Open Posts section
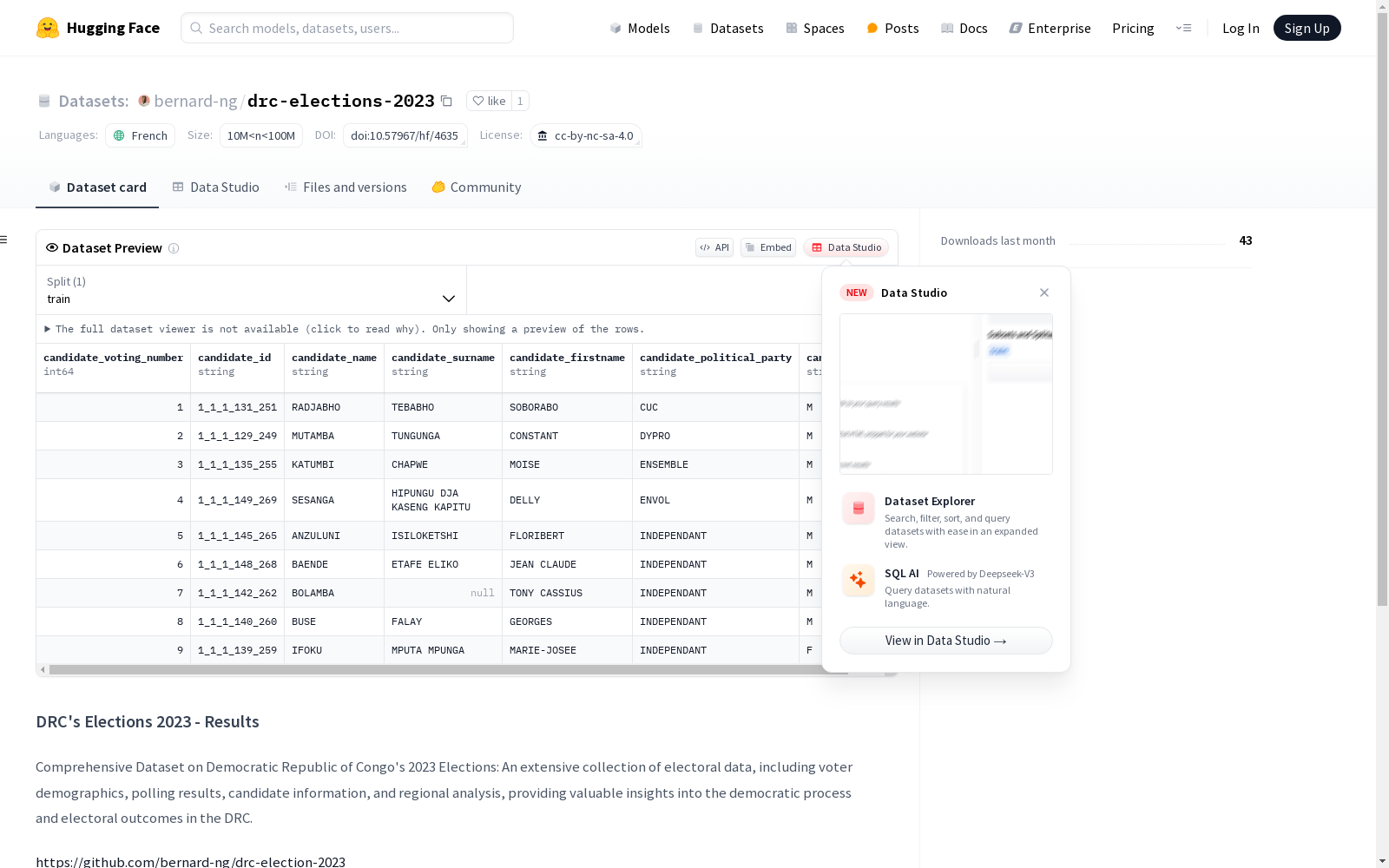Viewport: 1389px width, 868px height. coord(892,28)
